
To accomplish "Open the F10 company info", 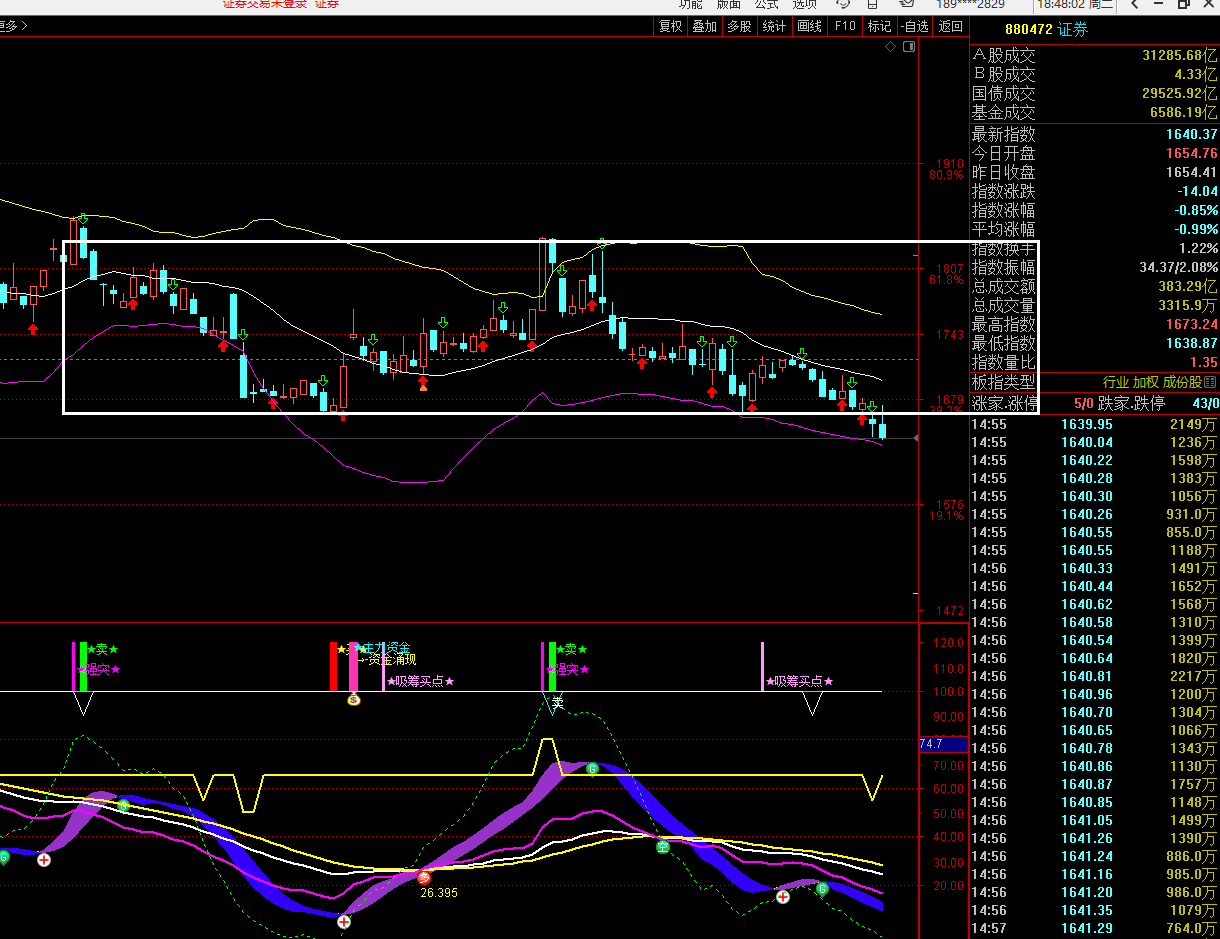I will pyautogui.click(x=845, y=26).
